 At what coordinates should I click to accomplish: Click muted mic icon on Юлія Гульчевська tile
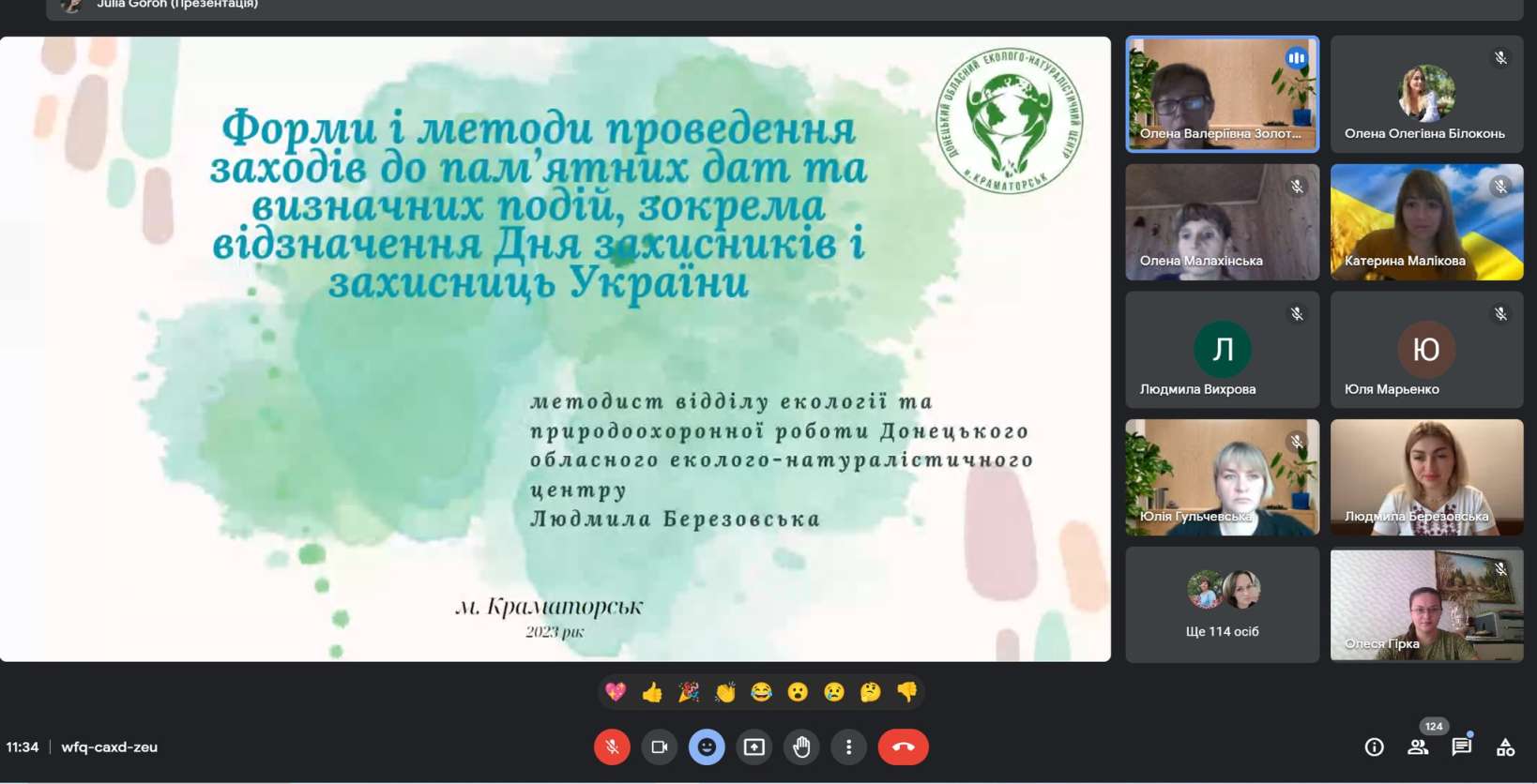(x=1297, y=442)
